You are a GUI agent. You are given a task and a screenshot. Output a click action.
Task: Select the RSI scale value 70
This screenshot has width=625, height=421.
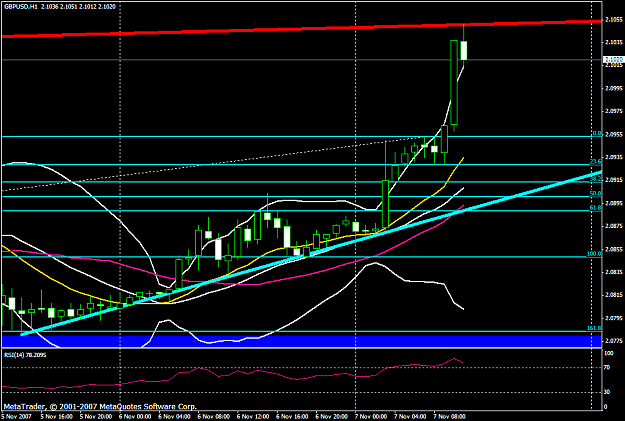click(607, 368)
